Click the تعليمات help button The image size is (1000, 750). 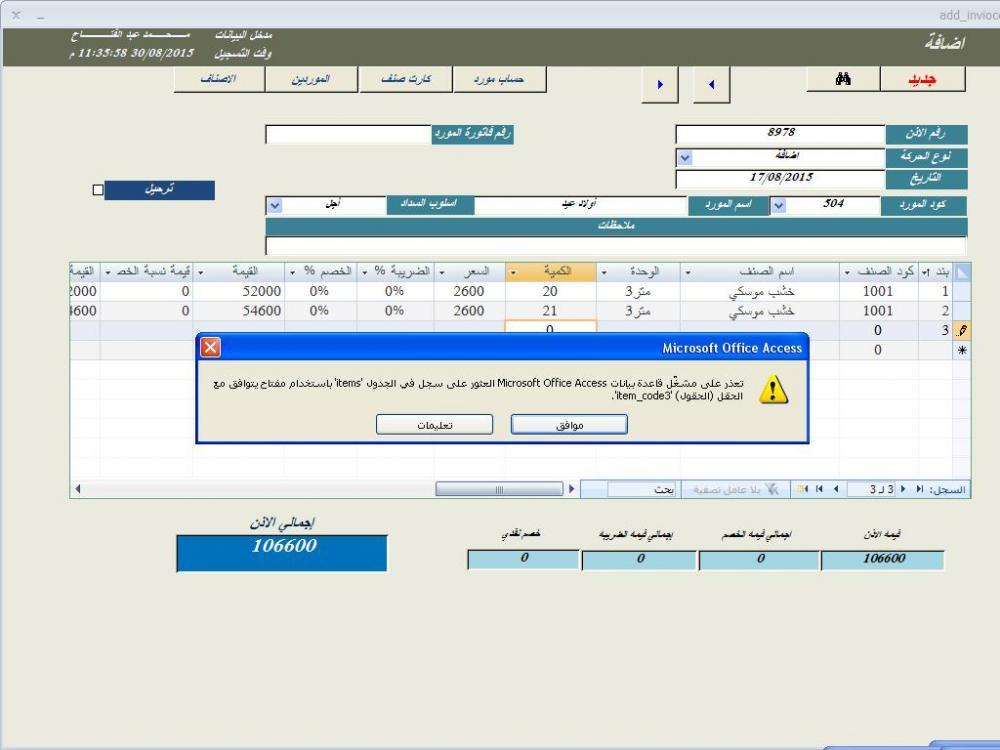(x=434, y=425)
